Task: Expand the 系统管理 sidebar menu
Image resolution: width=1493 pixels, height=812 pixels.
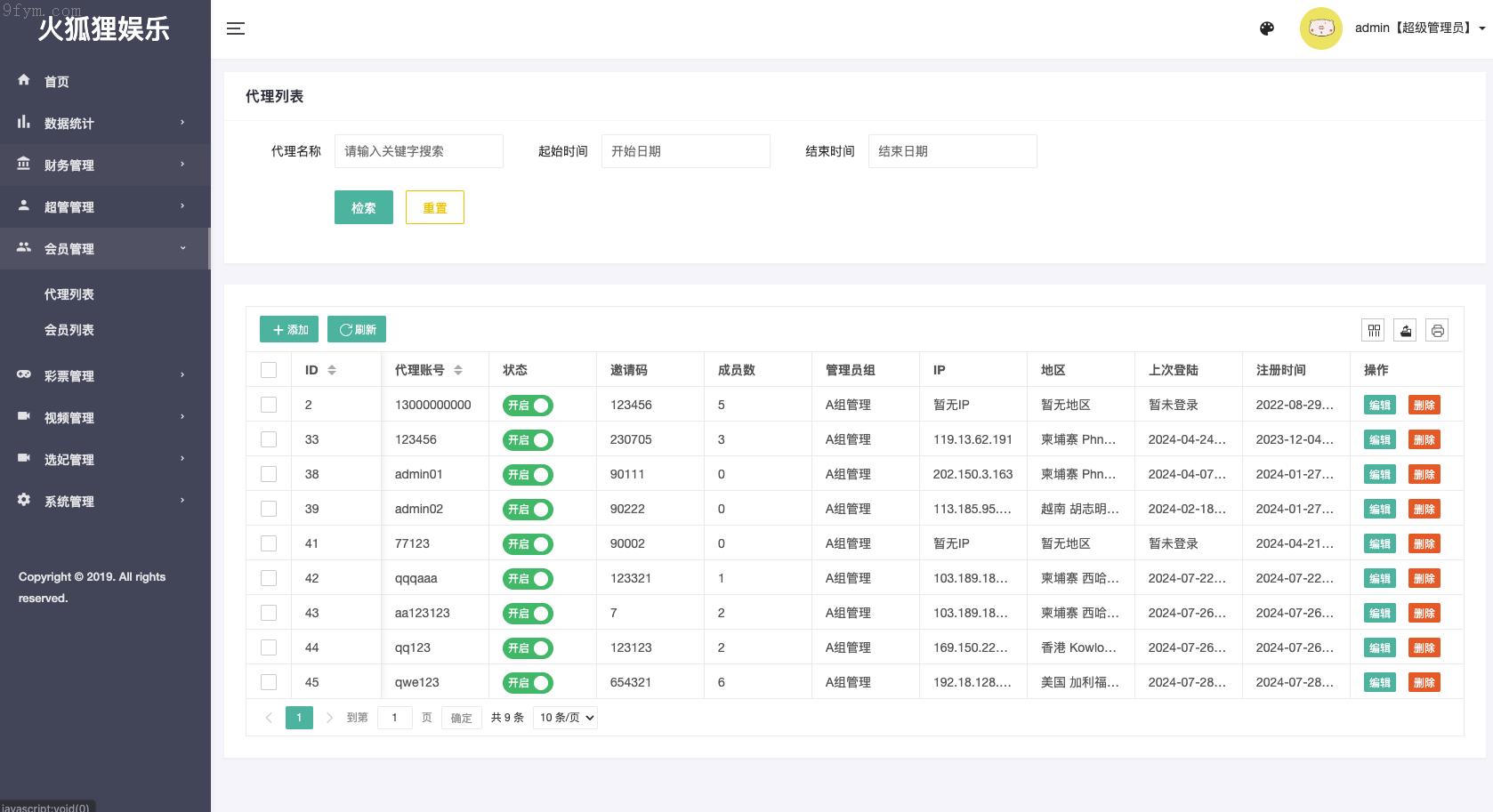Action: (x=105, y=501)
